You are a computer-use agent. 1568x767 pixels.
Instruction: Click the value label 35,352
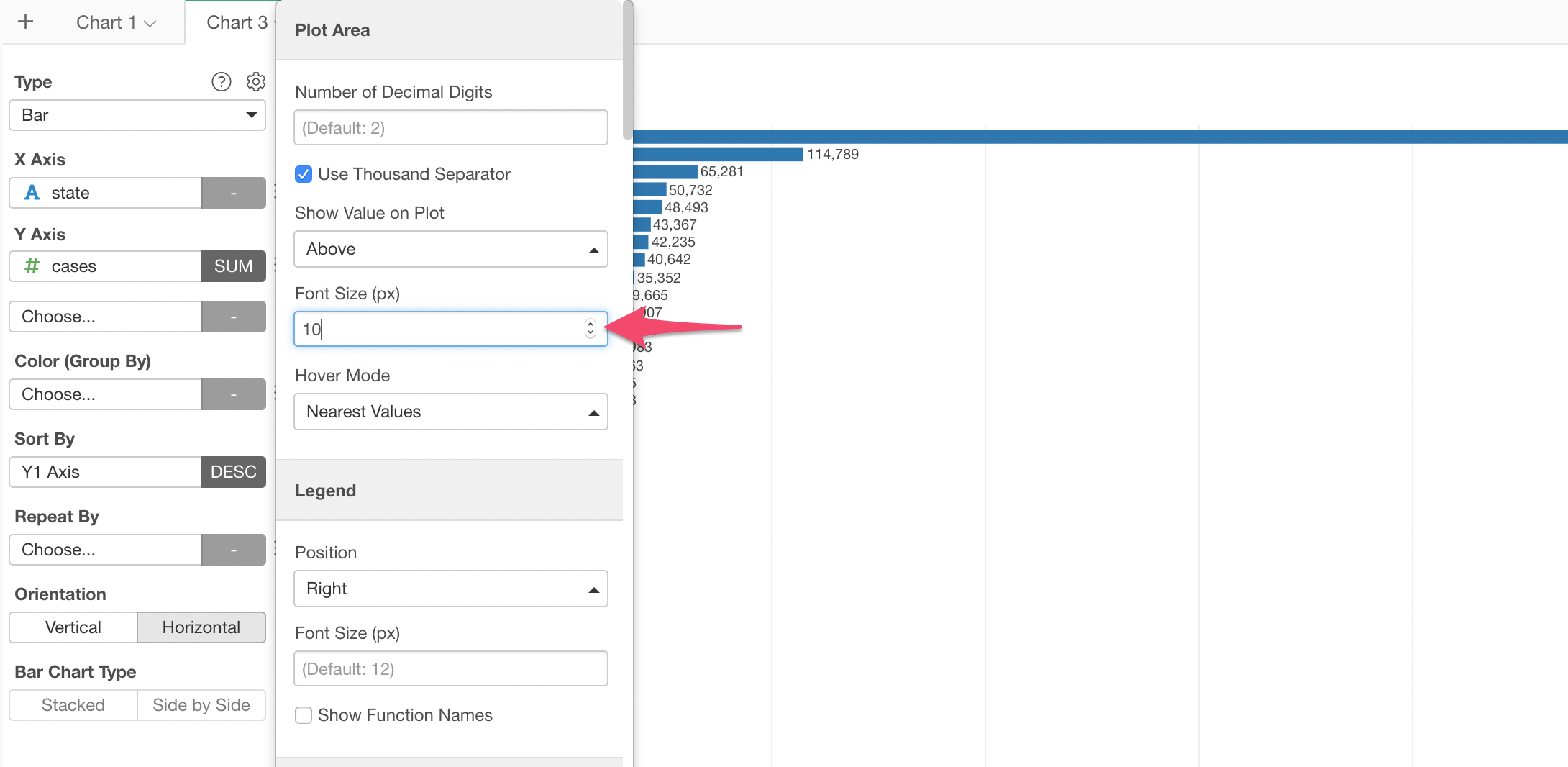point(659,278)
